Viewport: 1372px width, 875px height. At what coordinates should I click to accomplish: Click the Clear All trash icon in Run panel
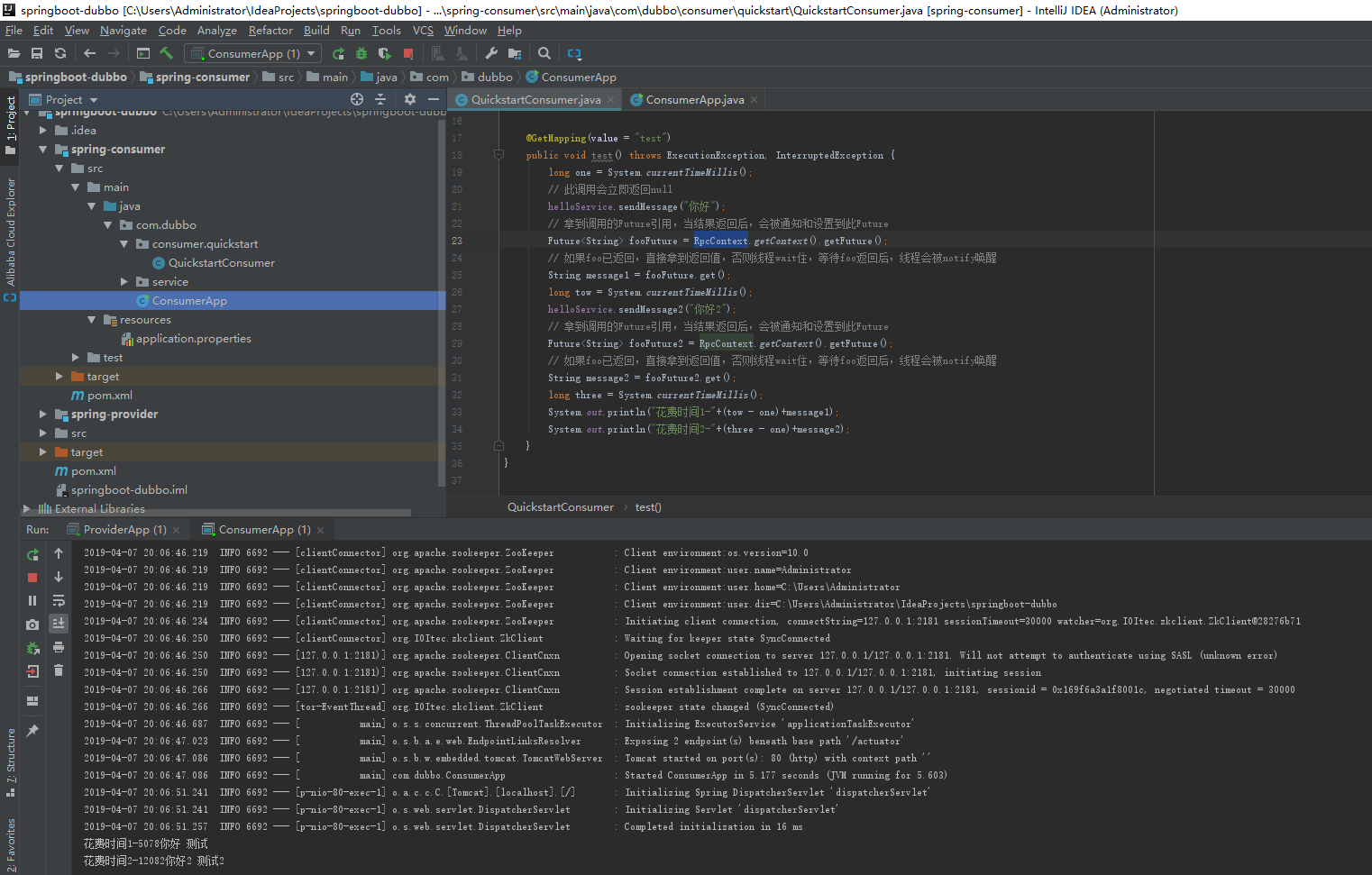pos(59,670)
